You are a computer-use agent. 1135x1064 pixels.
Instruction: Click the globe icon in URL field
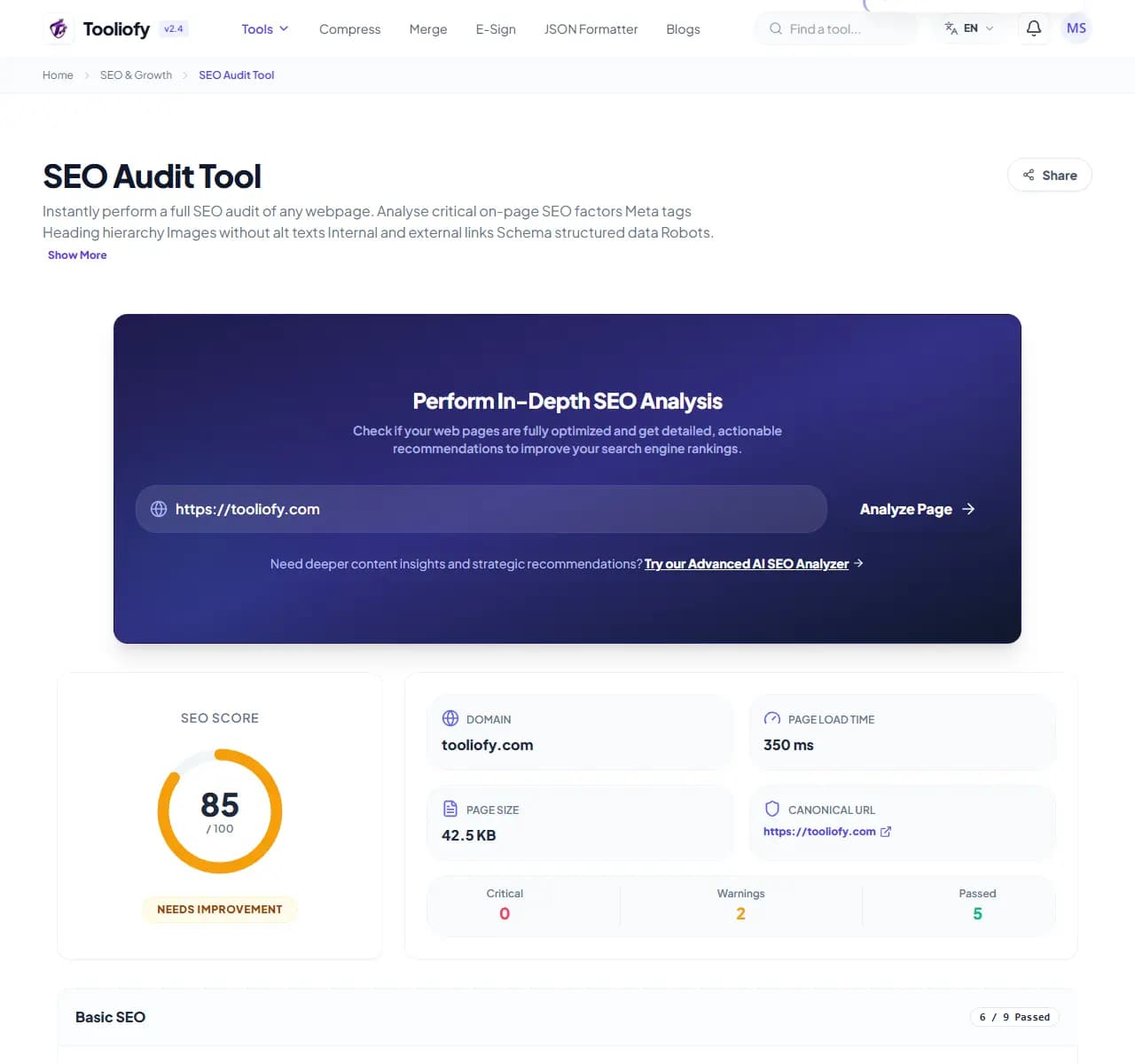159,509
